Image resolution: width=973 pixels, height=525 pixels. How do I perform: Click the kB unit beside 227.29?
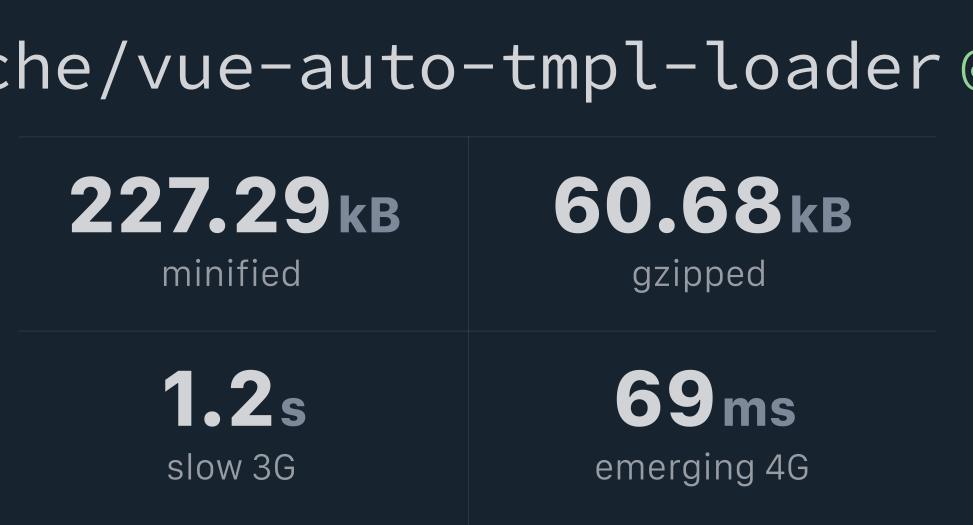[369, 215]
